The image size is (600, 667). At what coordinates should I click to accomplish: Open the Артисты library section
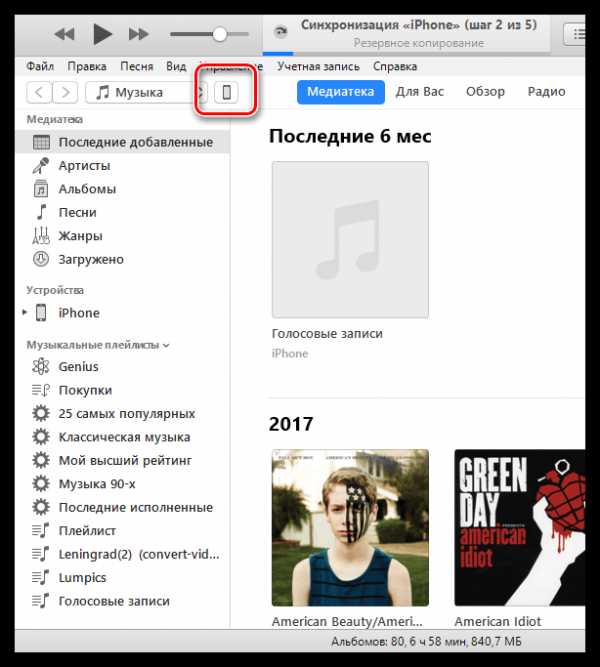84,165
